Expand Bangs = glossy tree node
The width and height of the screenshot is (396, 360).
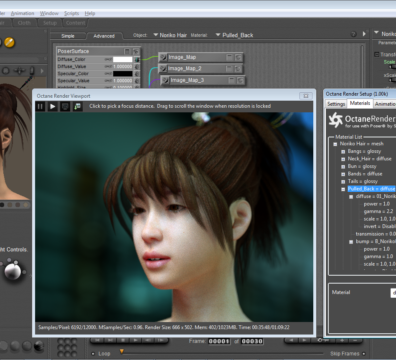(x=343, y=152)
